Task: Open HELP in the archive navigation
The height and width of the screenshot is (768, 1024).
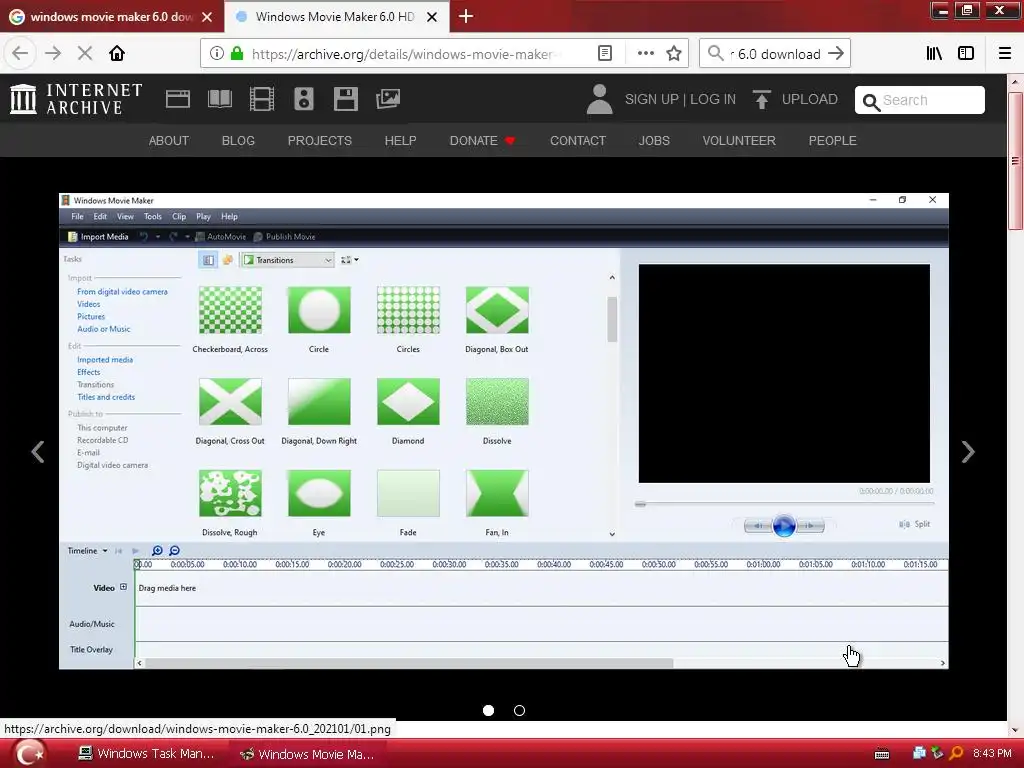Action: point(400,140)
